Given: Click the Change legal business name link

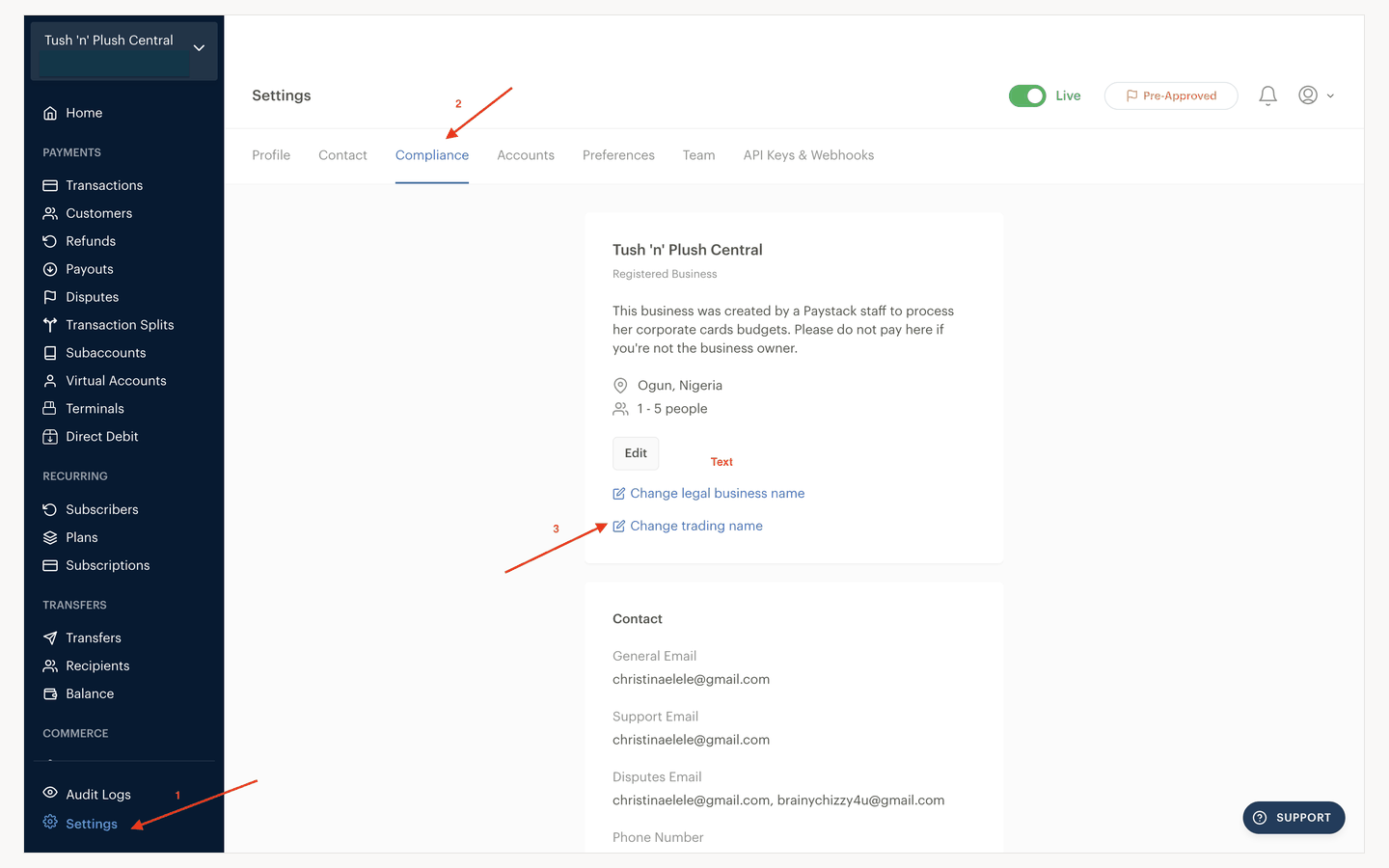Looking at the screenshot, I should click(x=717, y=494).
